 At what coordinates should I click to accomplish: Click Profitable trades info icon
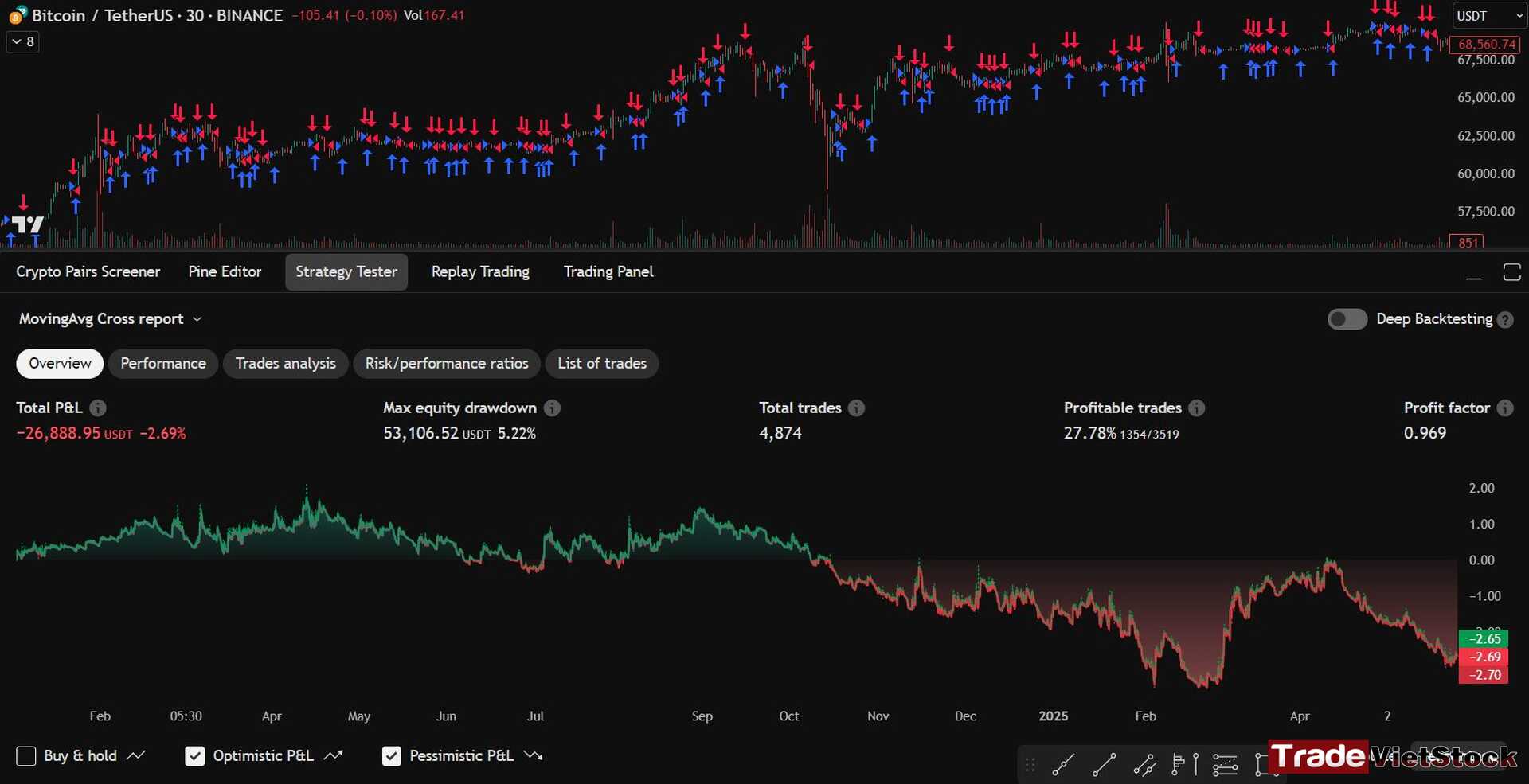[x=1197, y=408]
